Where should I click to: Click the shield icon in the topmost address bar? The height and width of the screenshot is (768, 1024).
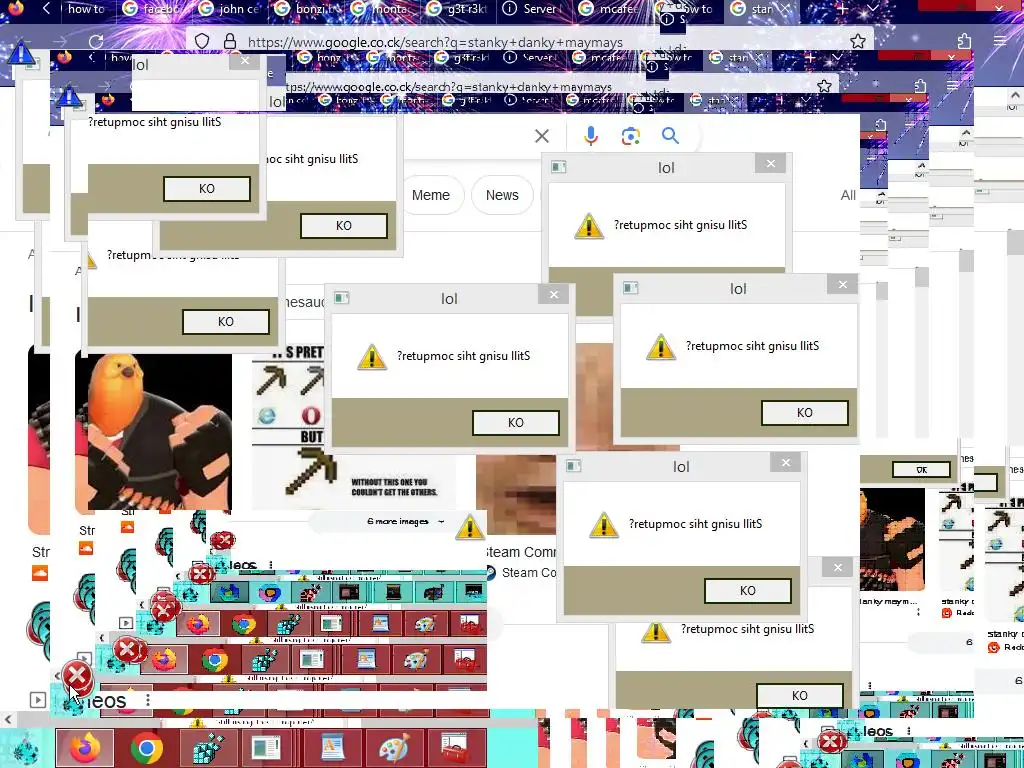202,41
